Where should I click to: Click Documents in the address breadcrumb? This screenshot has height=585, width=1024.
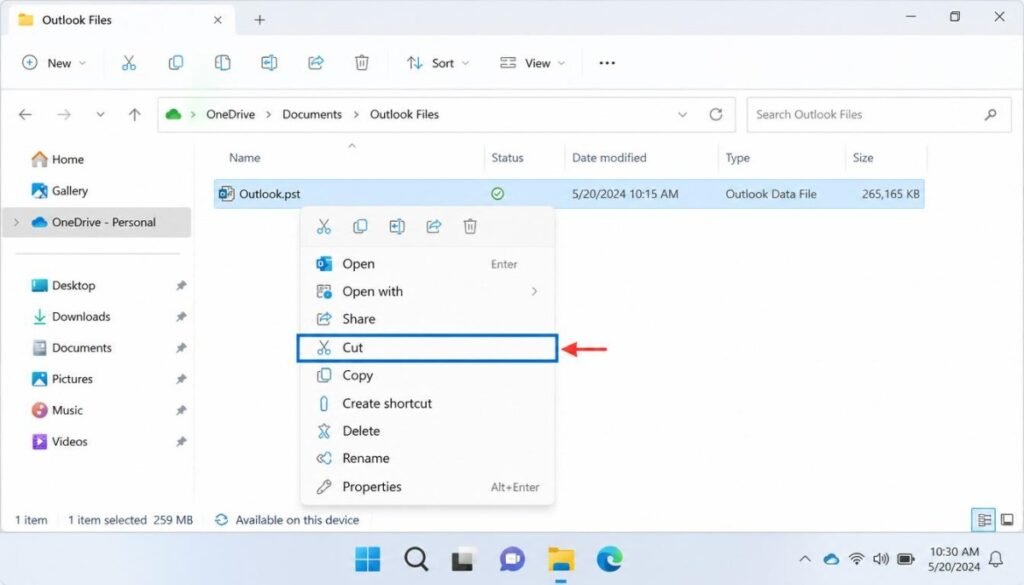pos(312,114)
